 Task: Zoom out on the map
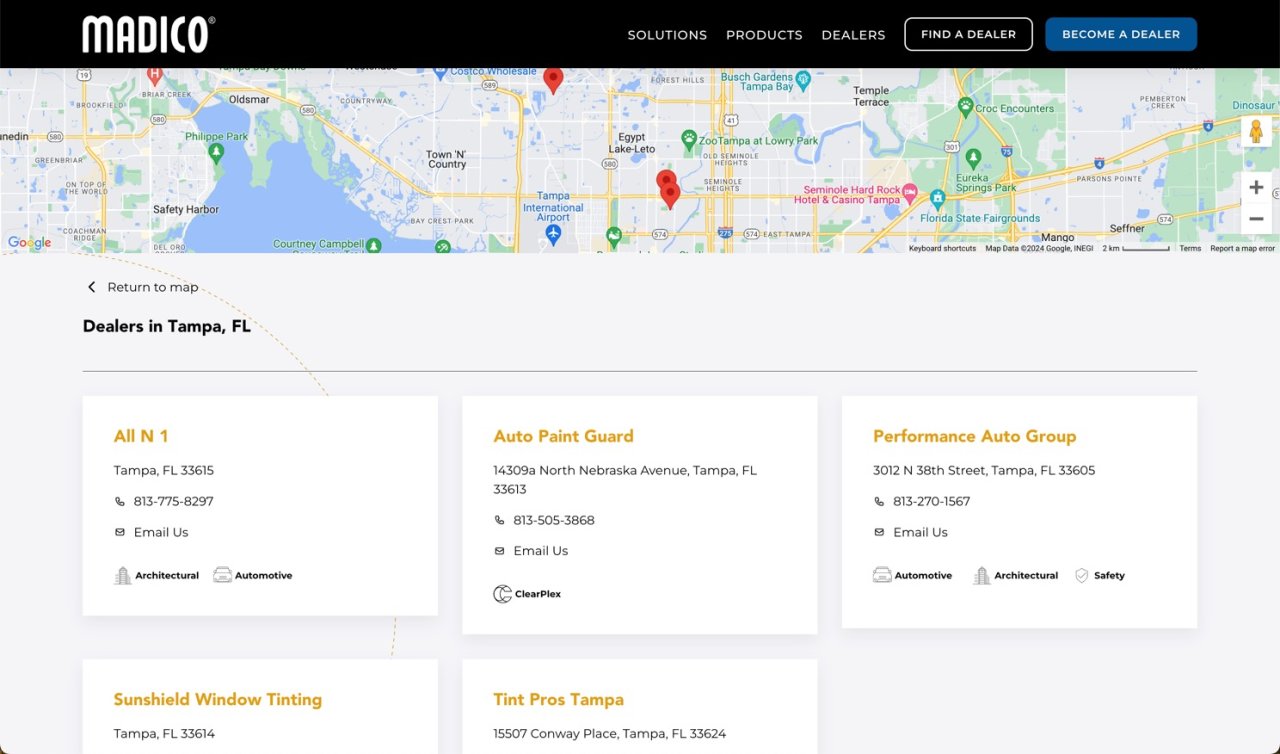click(x=1256, y=219)
